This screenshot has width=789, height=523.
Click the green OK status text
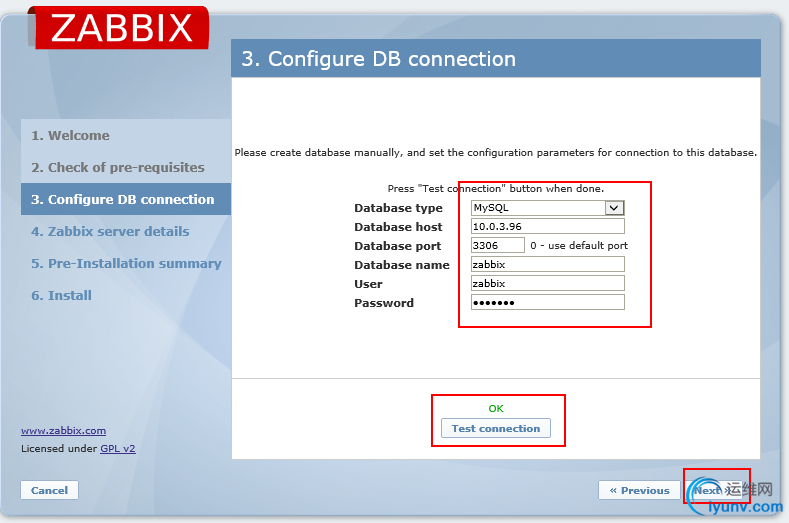[496, 408]
